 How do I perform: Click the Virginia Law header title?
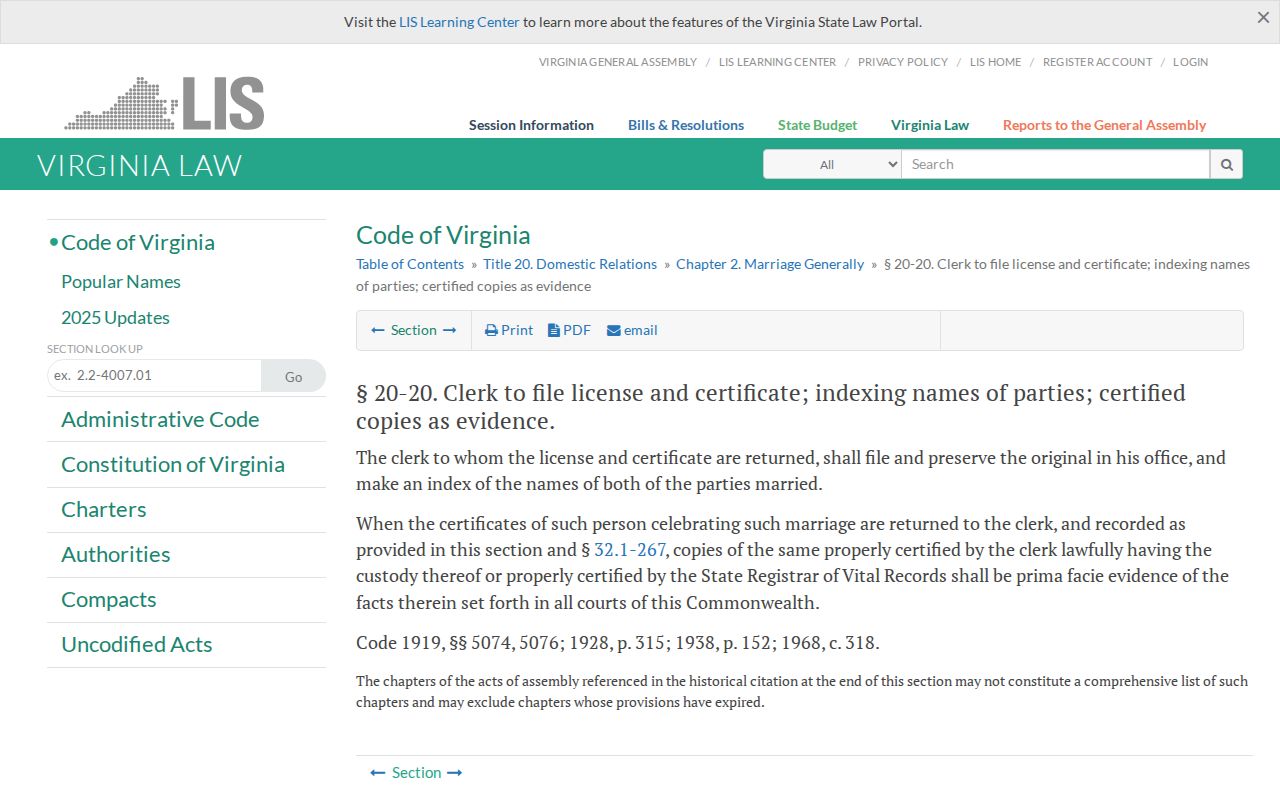(140, 165)
